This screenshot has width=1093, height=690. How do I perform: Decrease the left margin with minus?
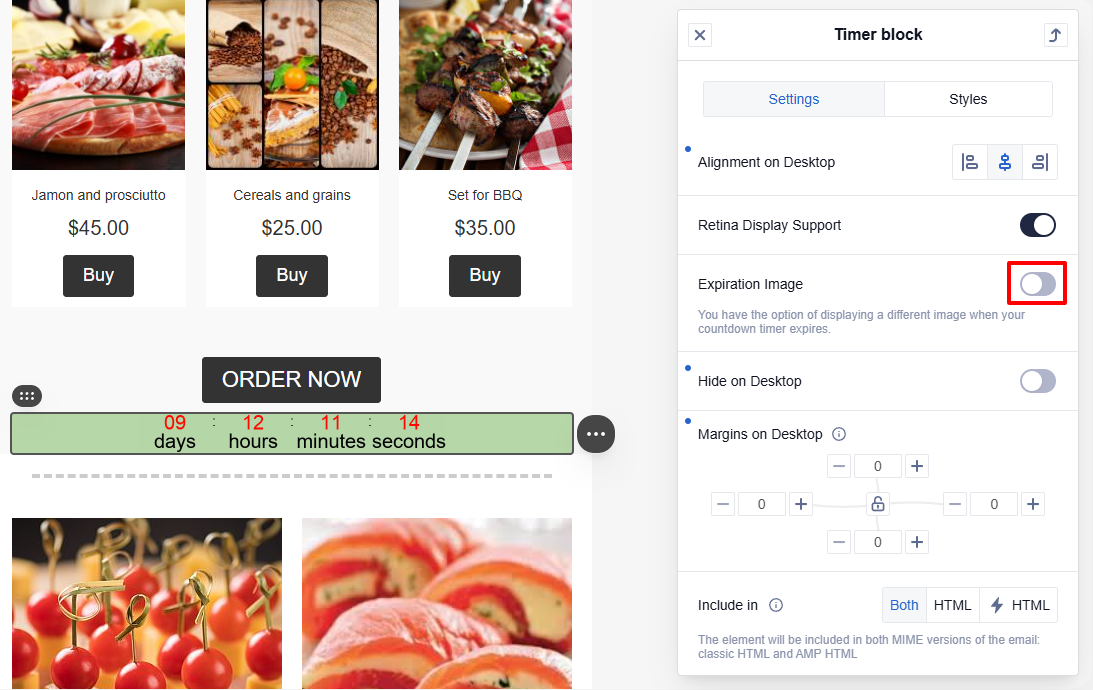(x=723, y=503)
